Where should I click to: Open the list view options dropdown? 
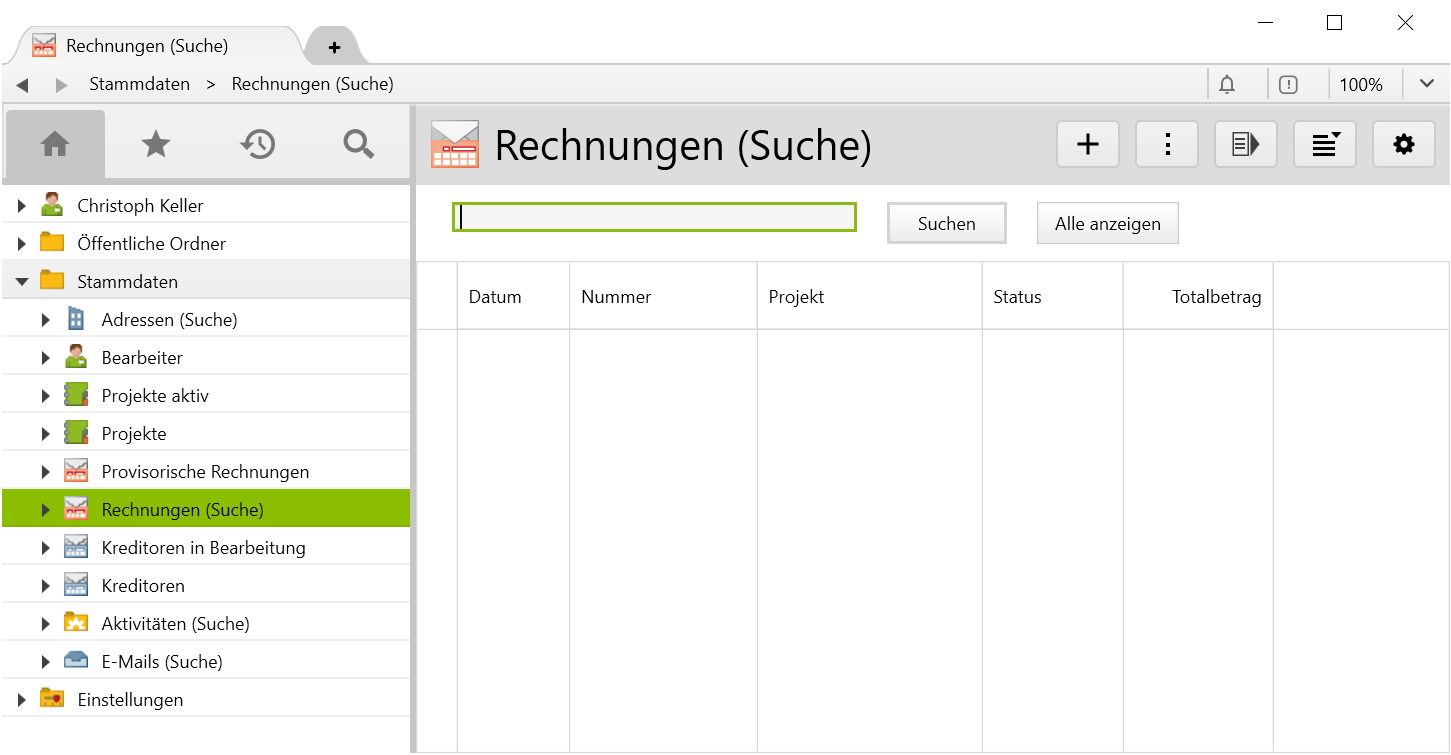[x=1324, y=145]
